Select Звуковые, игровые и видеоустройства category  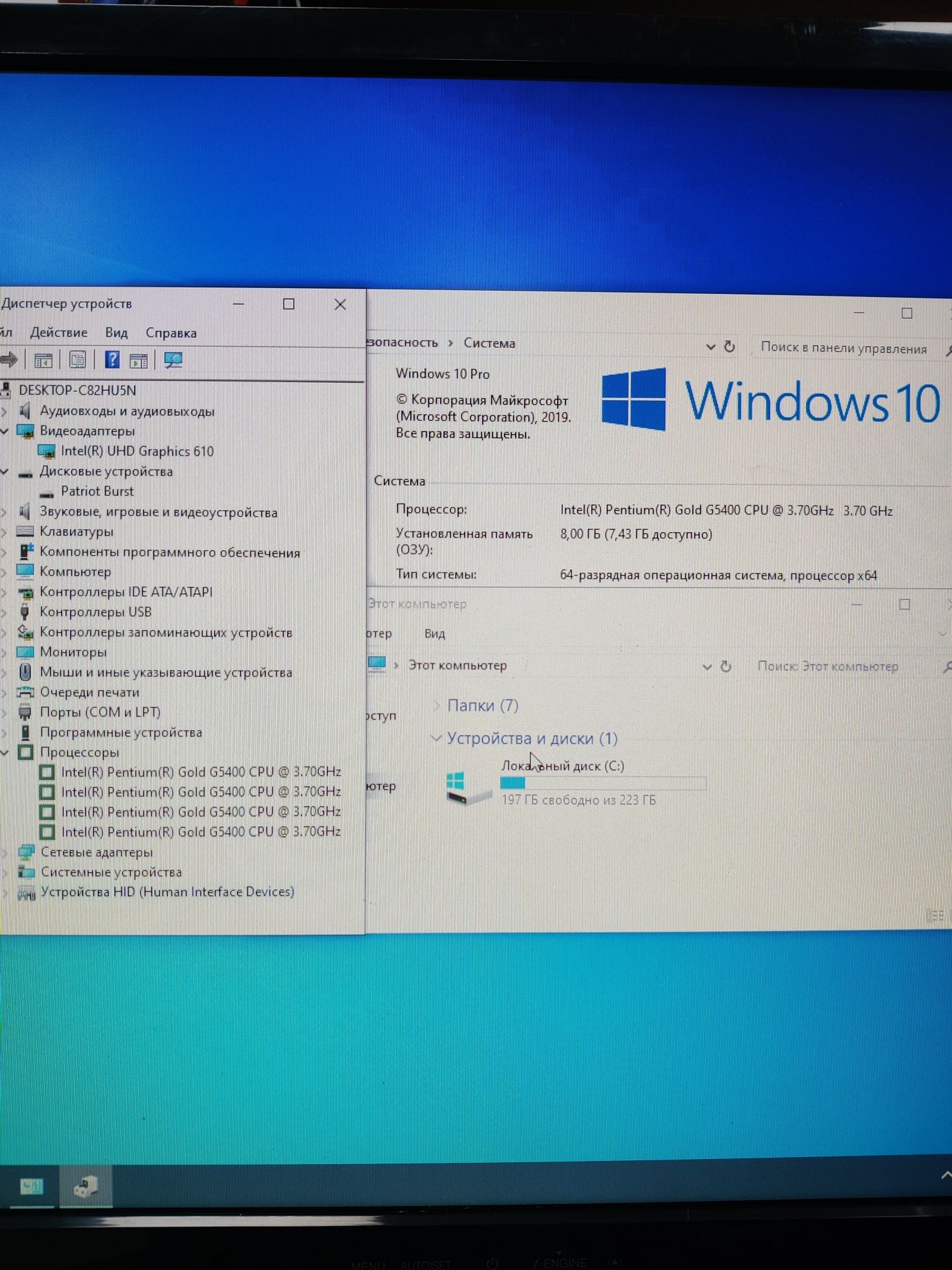pyautogui.click(x=158, y=512)
